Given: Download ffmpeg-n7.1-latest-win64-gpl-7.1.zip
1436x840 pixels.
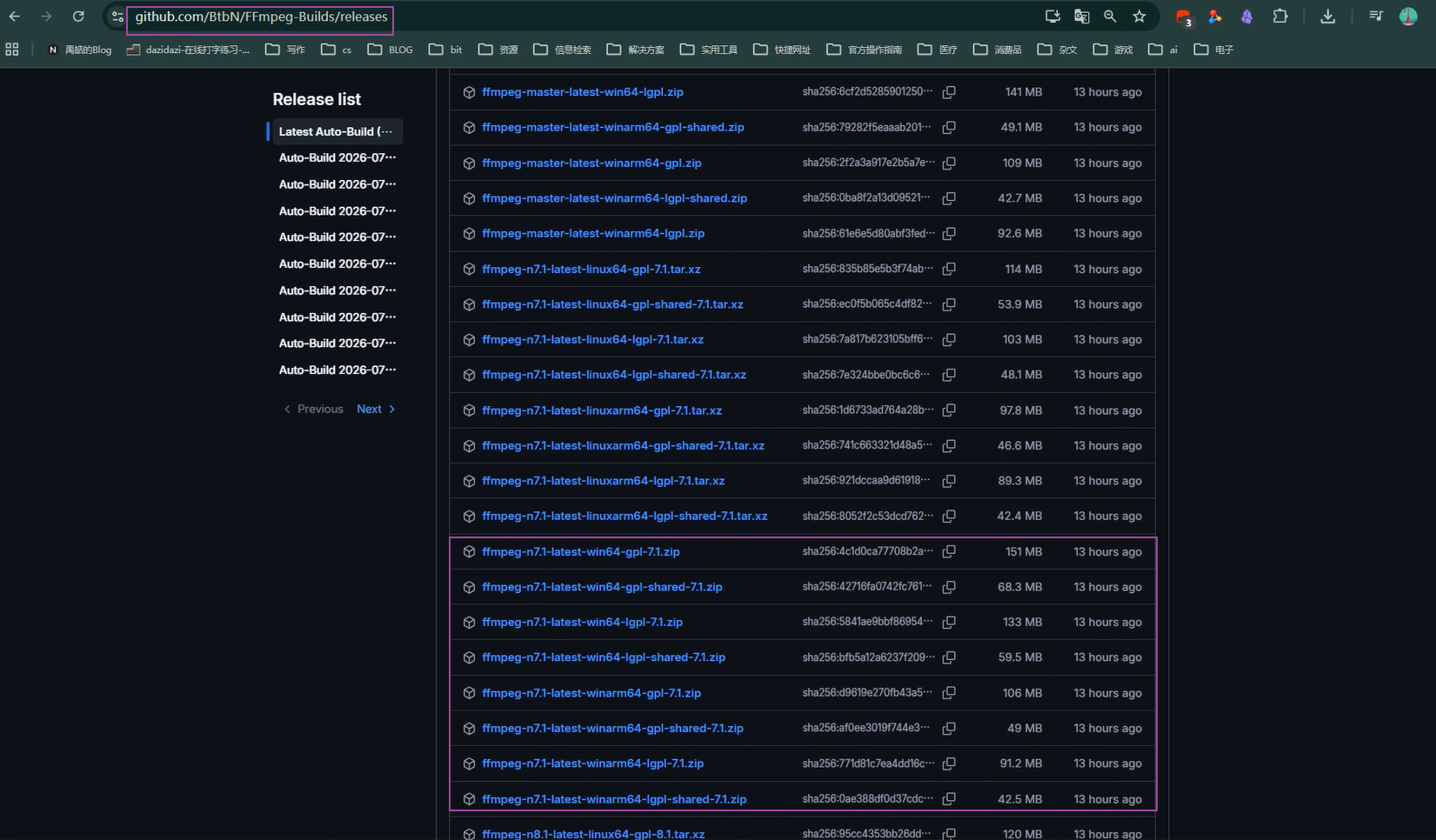Looking at the screenshot, I should click(x=581, y=551).
